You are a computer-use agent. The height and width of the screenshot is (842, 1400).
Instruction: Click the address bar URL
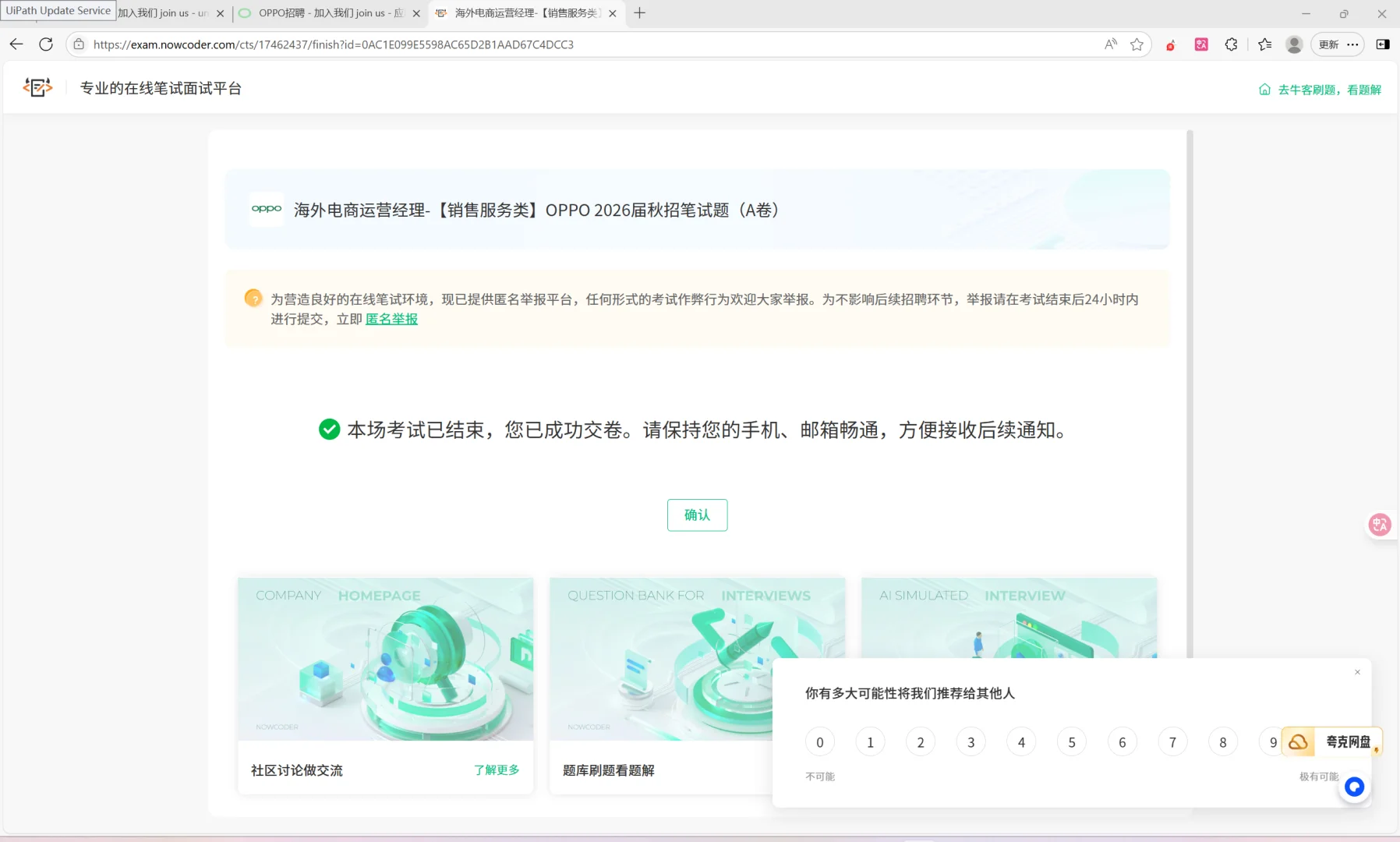pyautogui.click(x=334, y=44)
